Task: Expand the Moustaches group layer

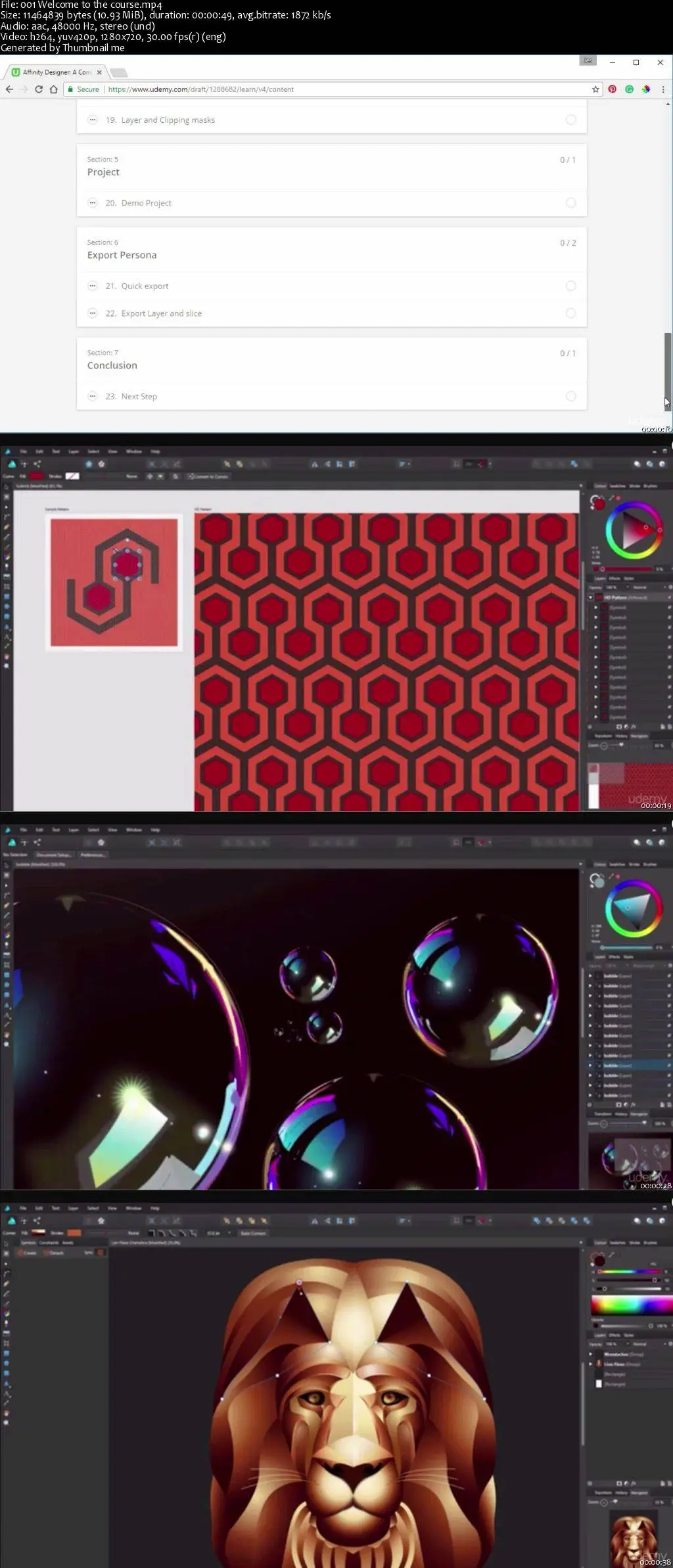Action: click(591, 1354)
